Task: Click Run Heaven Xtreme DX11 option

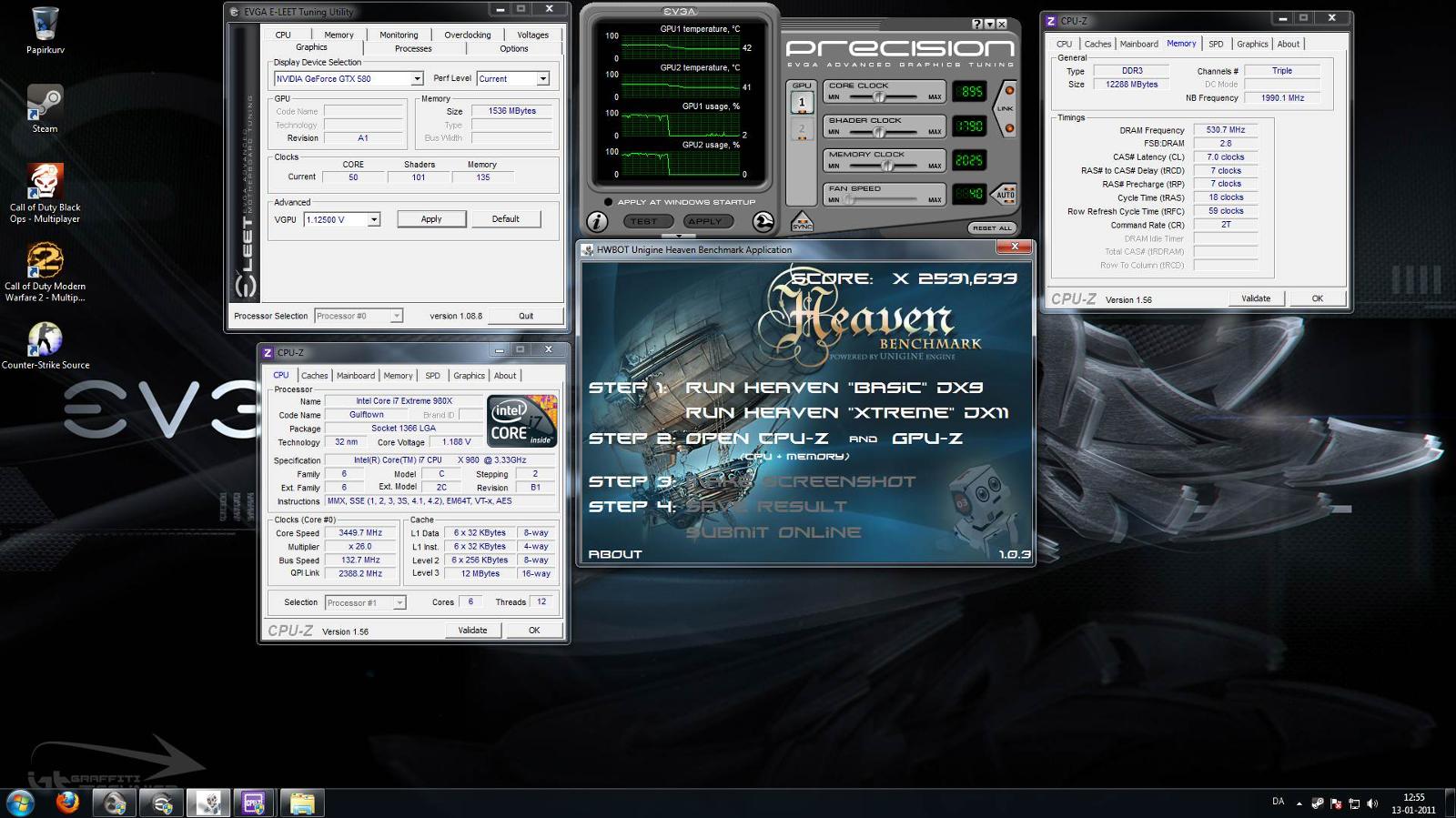Action: [845, 412]
